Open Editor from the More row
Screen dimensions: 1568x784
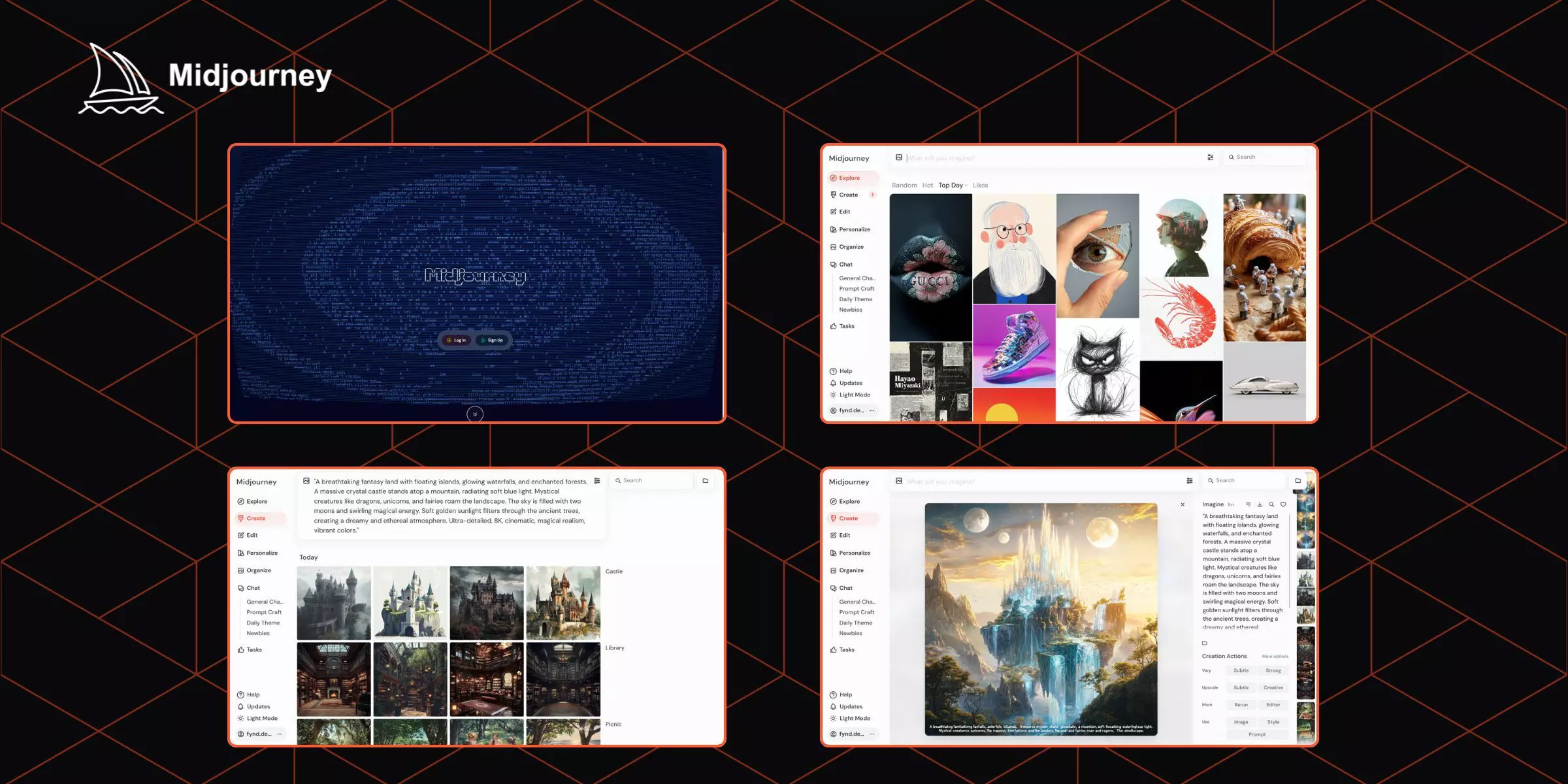[x=1273, y=705]
